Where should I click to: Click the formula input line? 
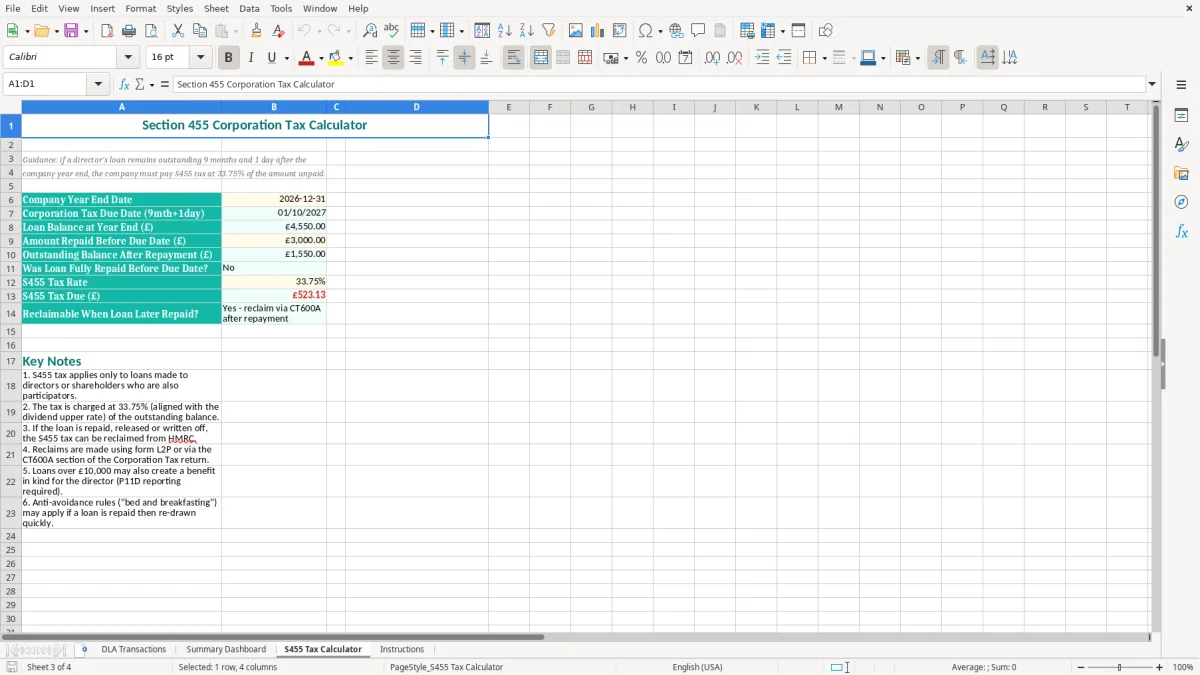(x=659, y=84)
